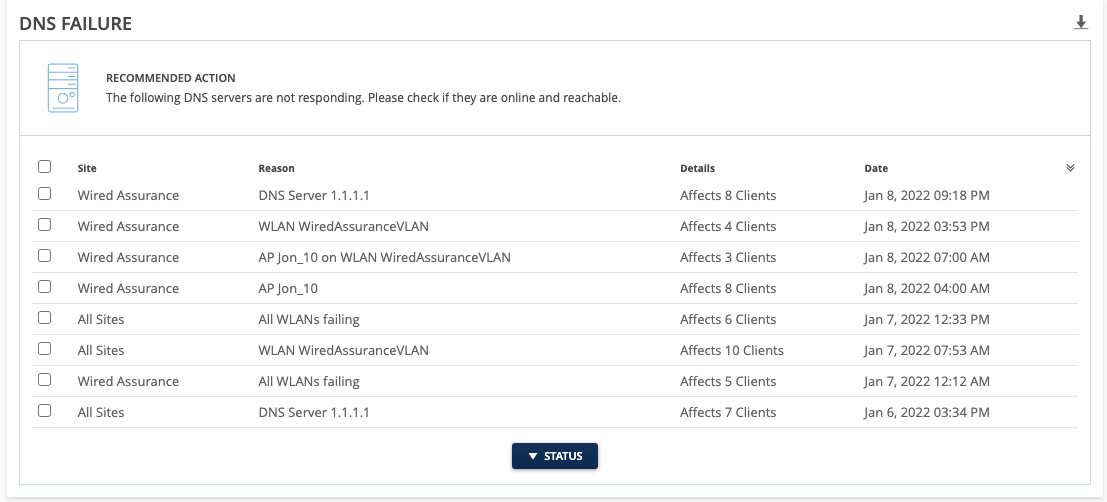The image size is (1107, 502).
Task: Select the Affects 6 Clients row
Action: tap(728, 319)
